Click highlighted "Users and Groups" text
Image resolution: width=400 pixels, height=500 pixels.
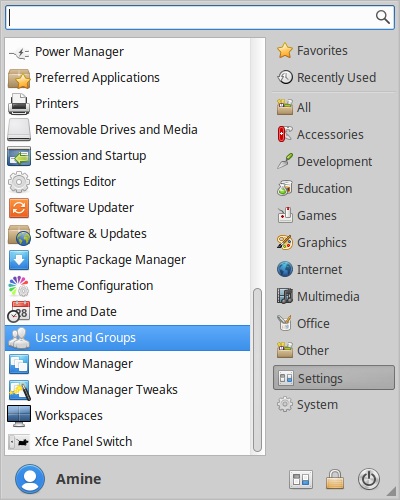pyautogui.click(x=85, y=338)
